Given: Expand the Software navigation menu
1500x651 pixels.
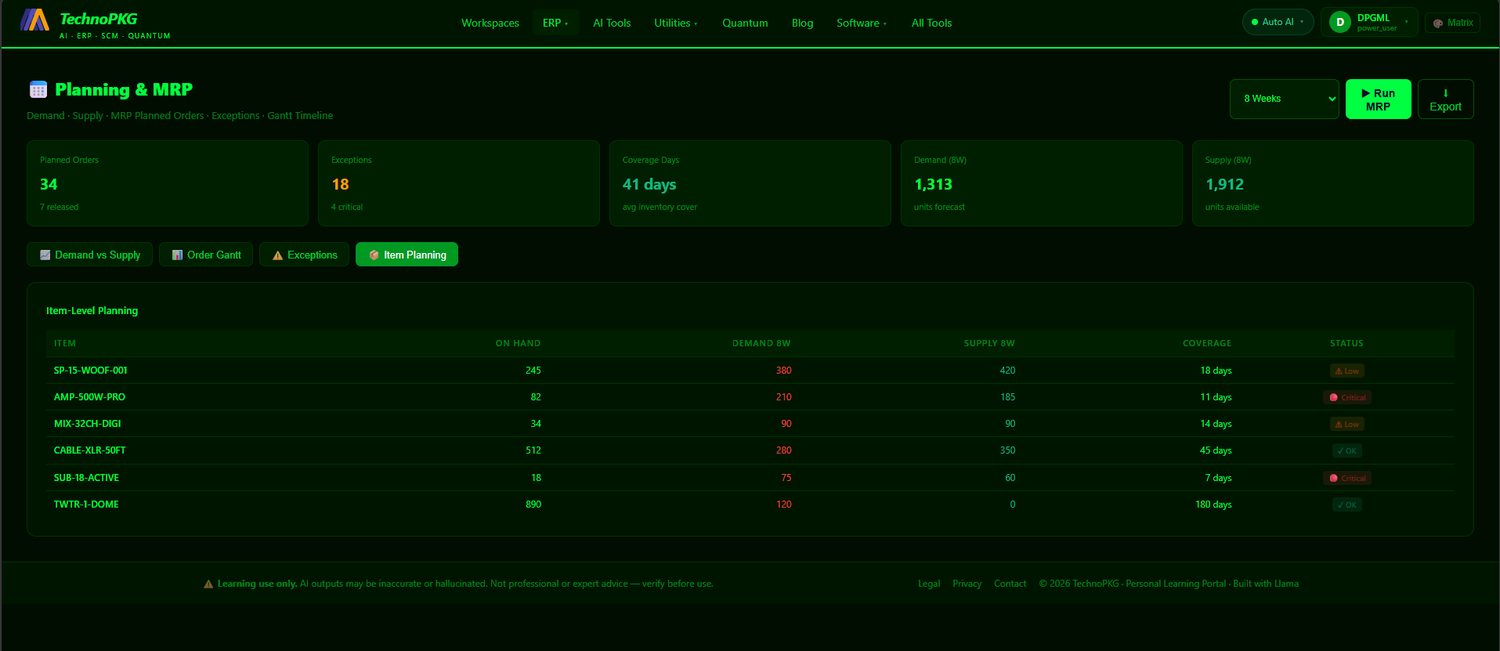Looking at the screenshot, I should coord(861,22).
